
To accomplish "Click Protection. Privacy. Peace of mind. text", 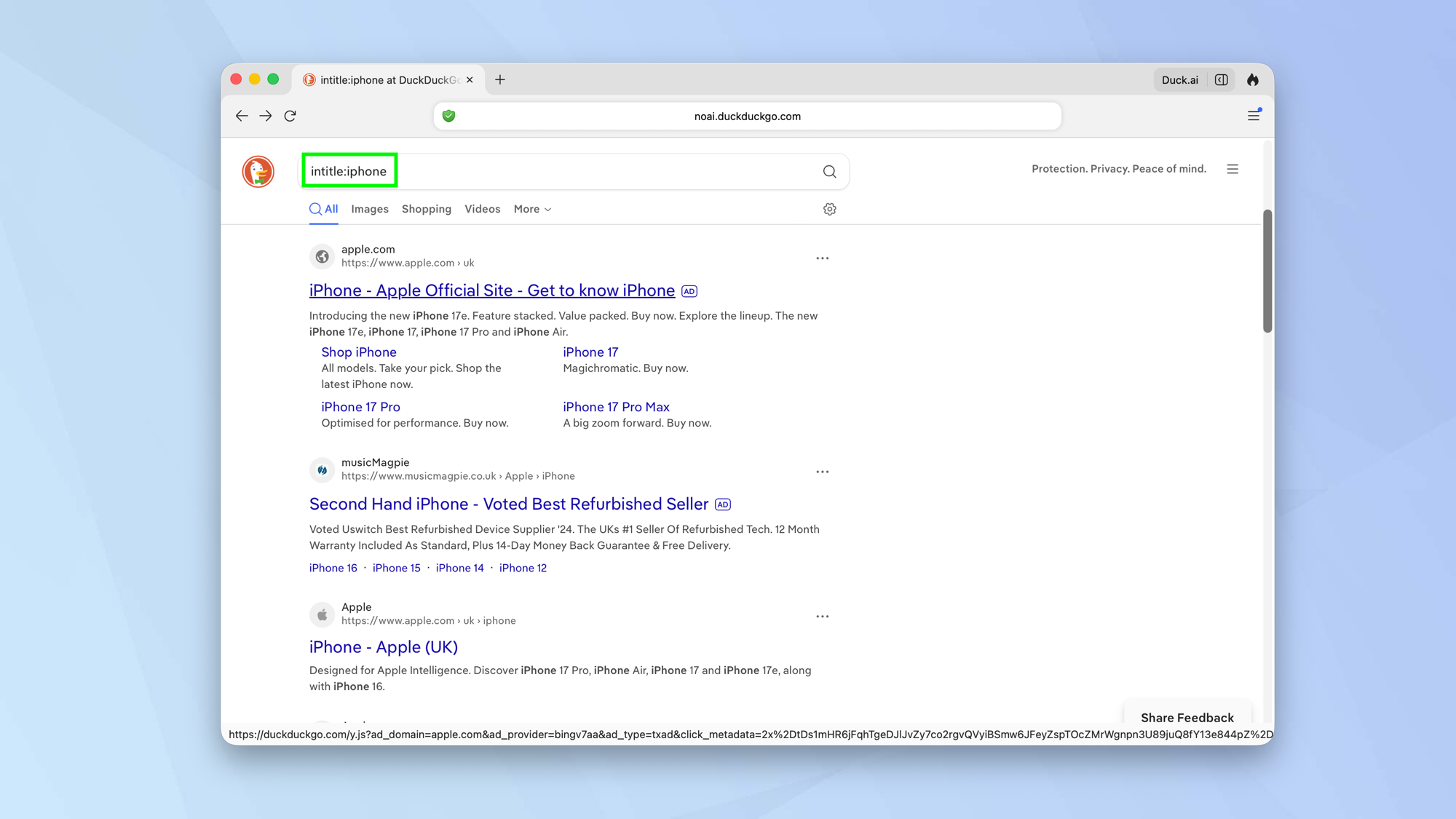I will 1119,169.
